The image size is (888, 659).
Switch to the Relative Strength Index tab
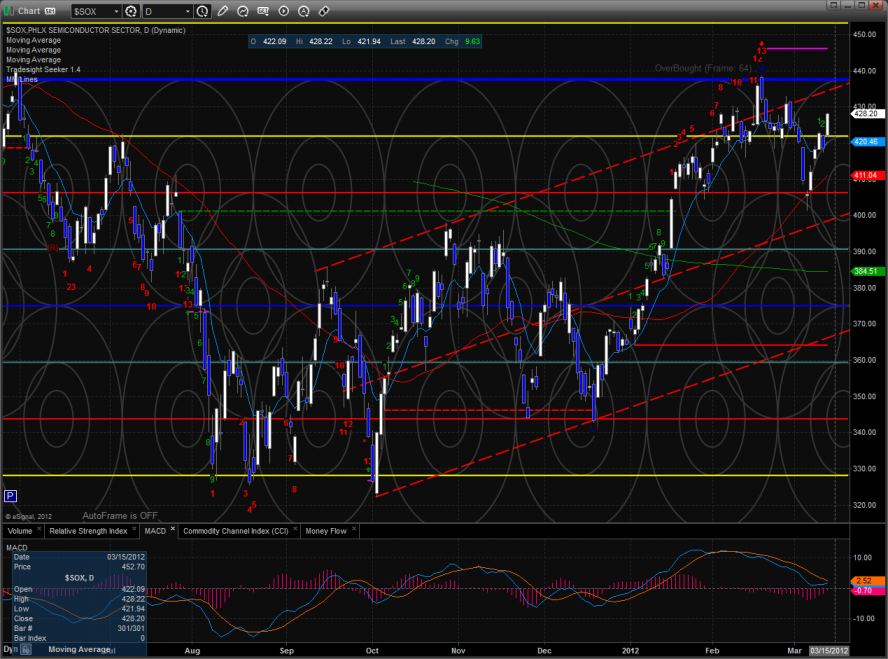(88, 531)
